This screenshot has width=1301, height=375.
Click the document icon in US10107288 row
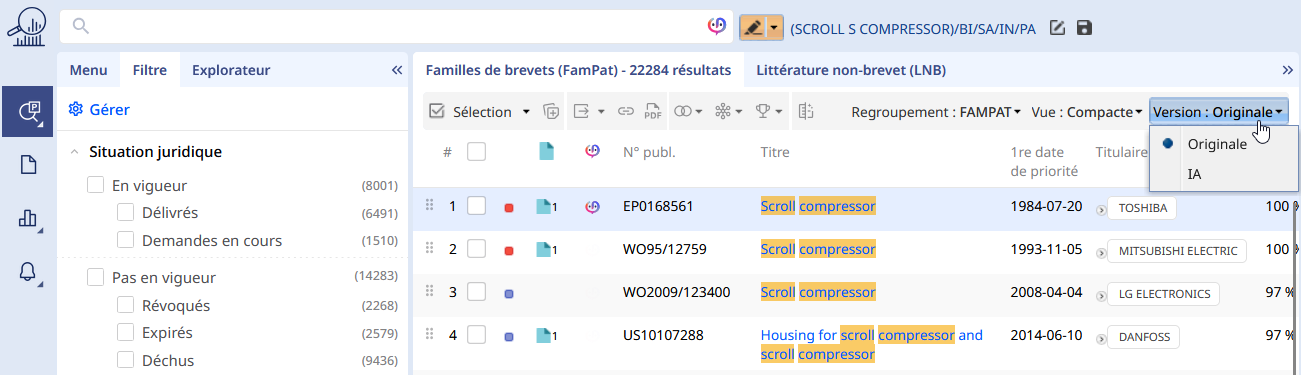pos(543,336)
